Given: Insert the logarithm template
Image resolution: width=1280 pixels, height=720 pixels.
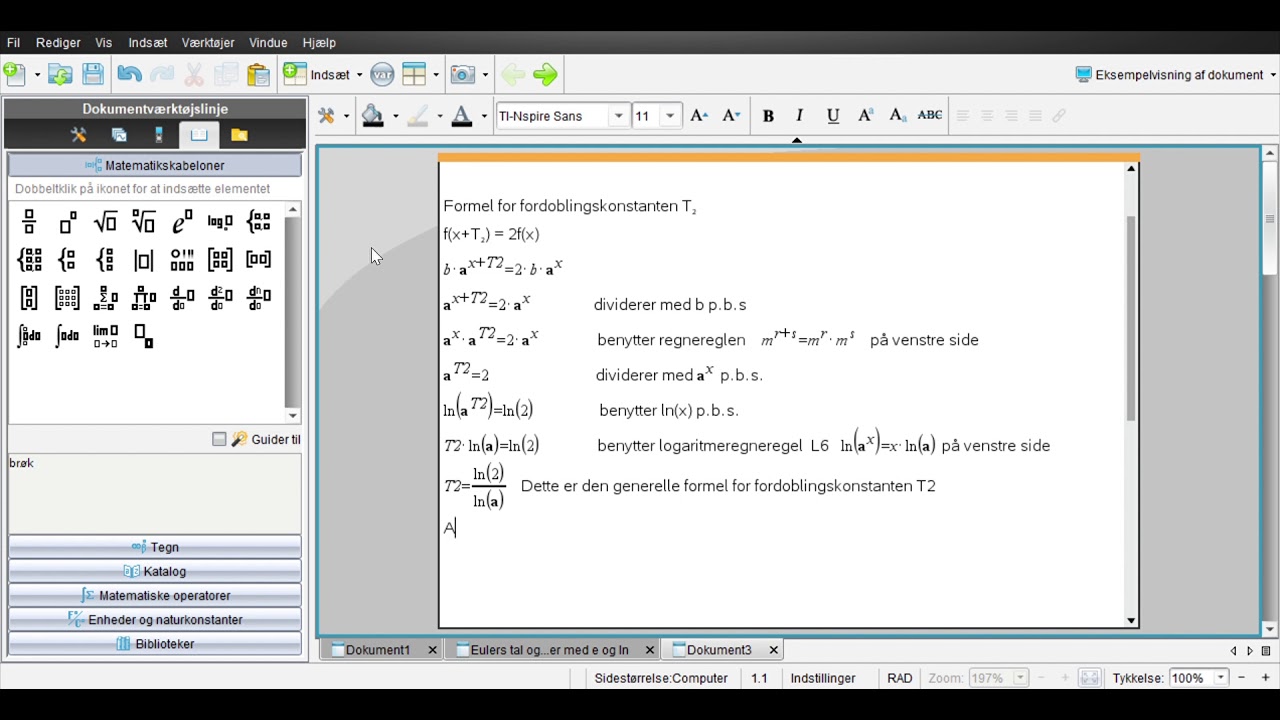Looking at the screenshot, I should (x=220, y=222).
